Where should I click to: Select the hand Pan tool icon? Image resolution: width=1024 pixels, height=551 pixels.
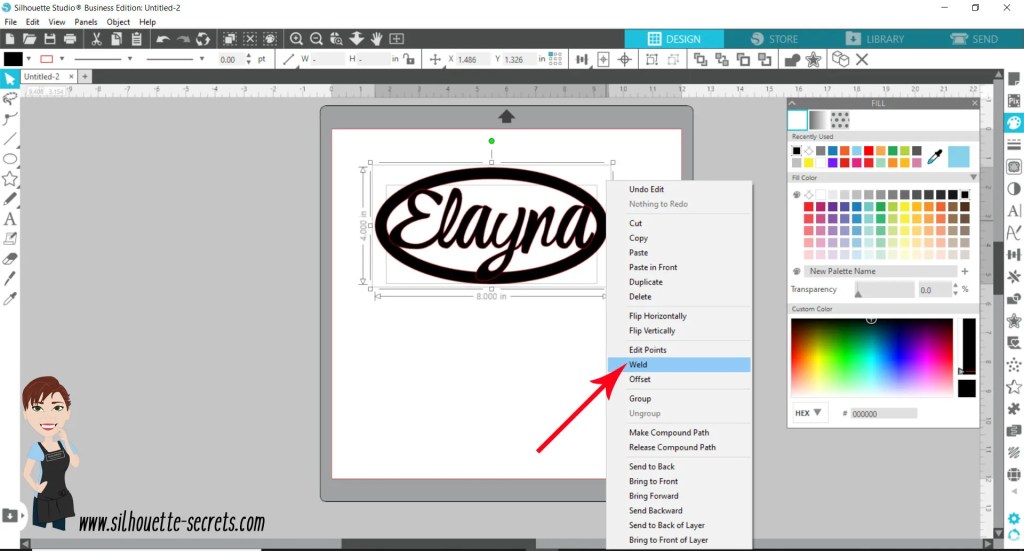(x=376, y=39)
